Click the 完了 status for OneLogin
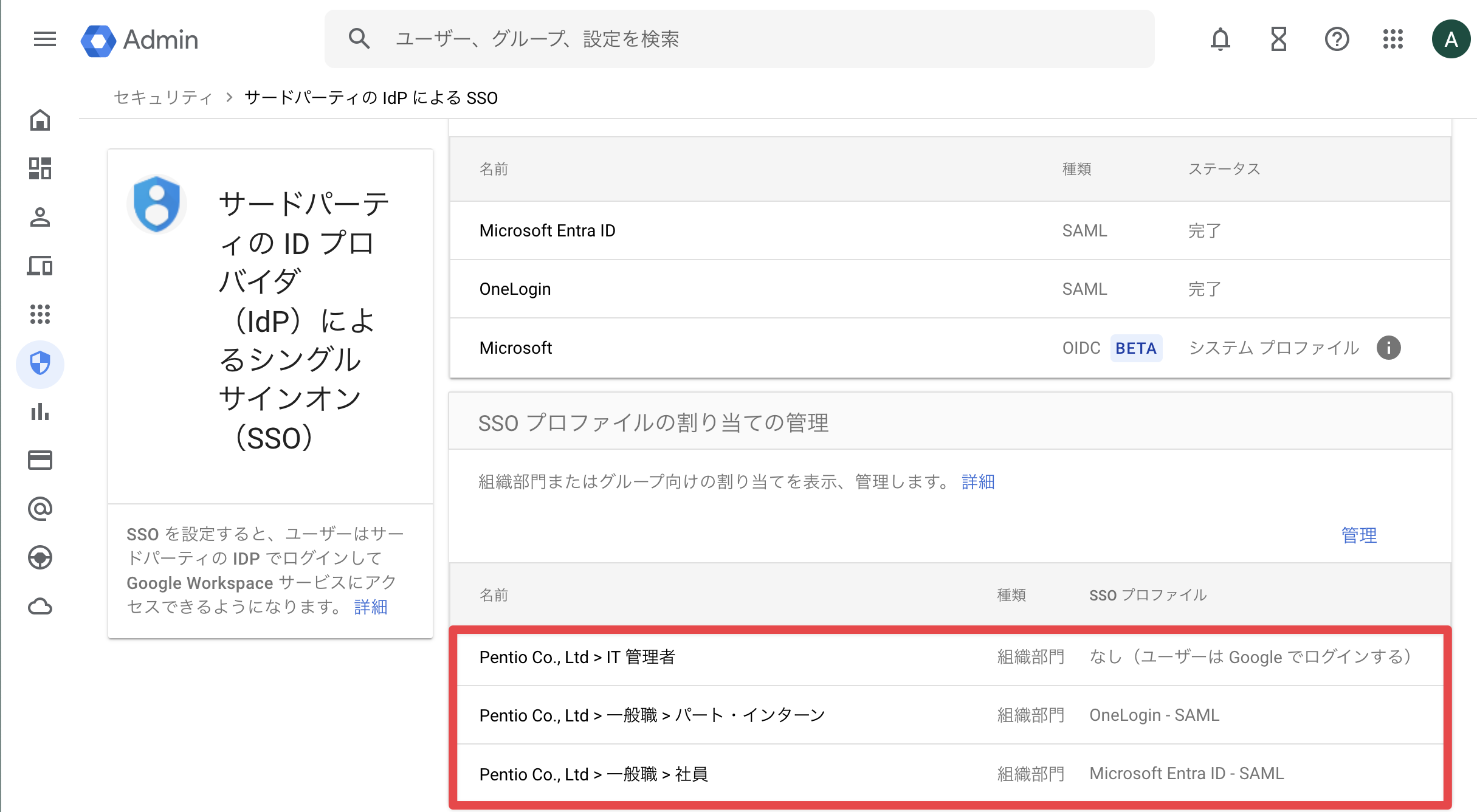This screenshot has width=1477, height=812. (x=1205, y=289)
